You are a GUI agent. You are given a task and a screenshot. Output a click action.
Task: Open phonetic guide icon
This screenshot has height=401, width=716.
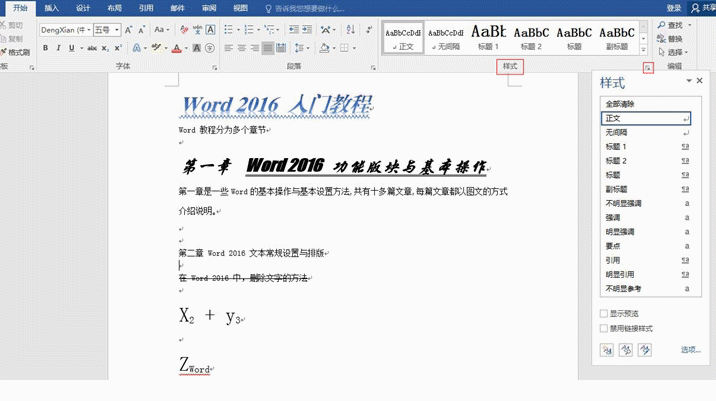tap(197, 30)
